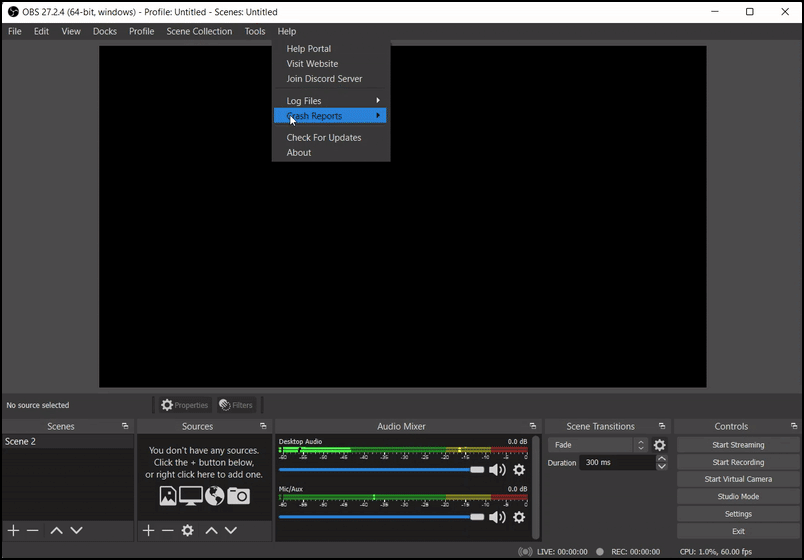This screenshot has height=560, width=804.
Task: Expand the Crash Reports submenu
Action: click(330, 116)
